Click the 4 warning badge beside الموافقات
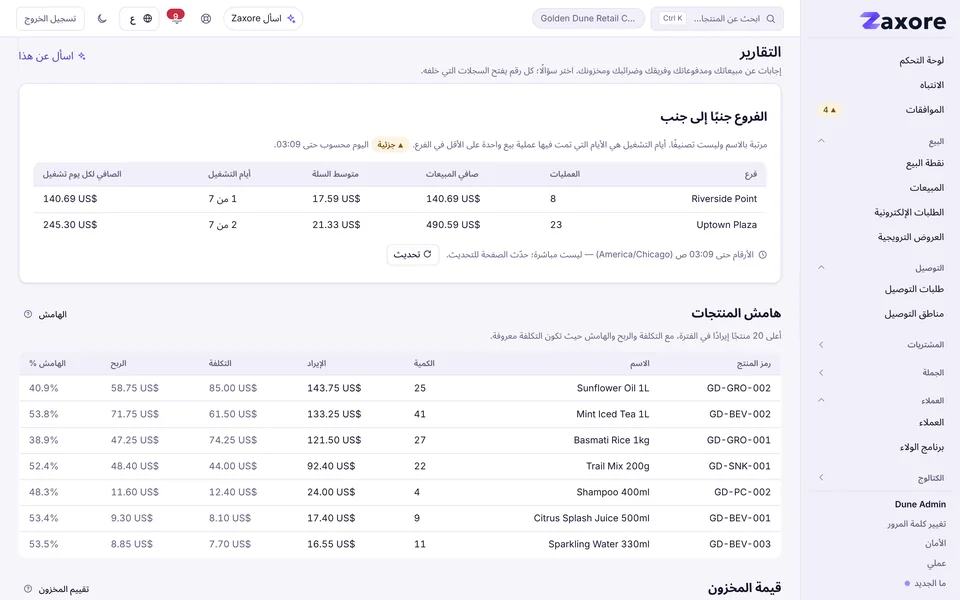 pyautogui.click(x=829, y=110)
